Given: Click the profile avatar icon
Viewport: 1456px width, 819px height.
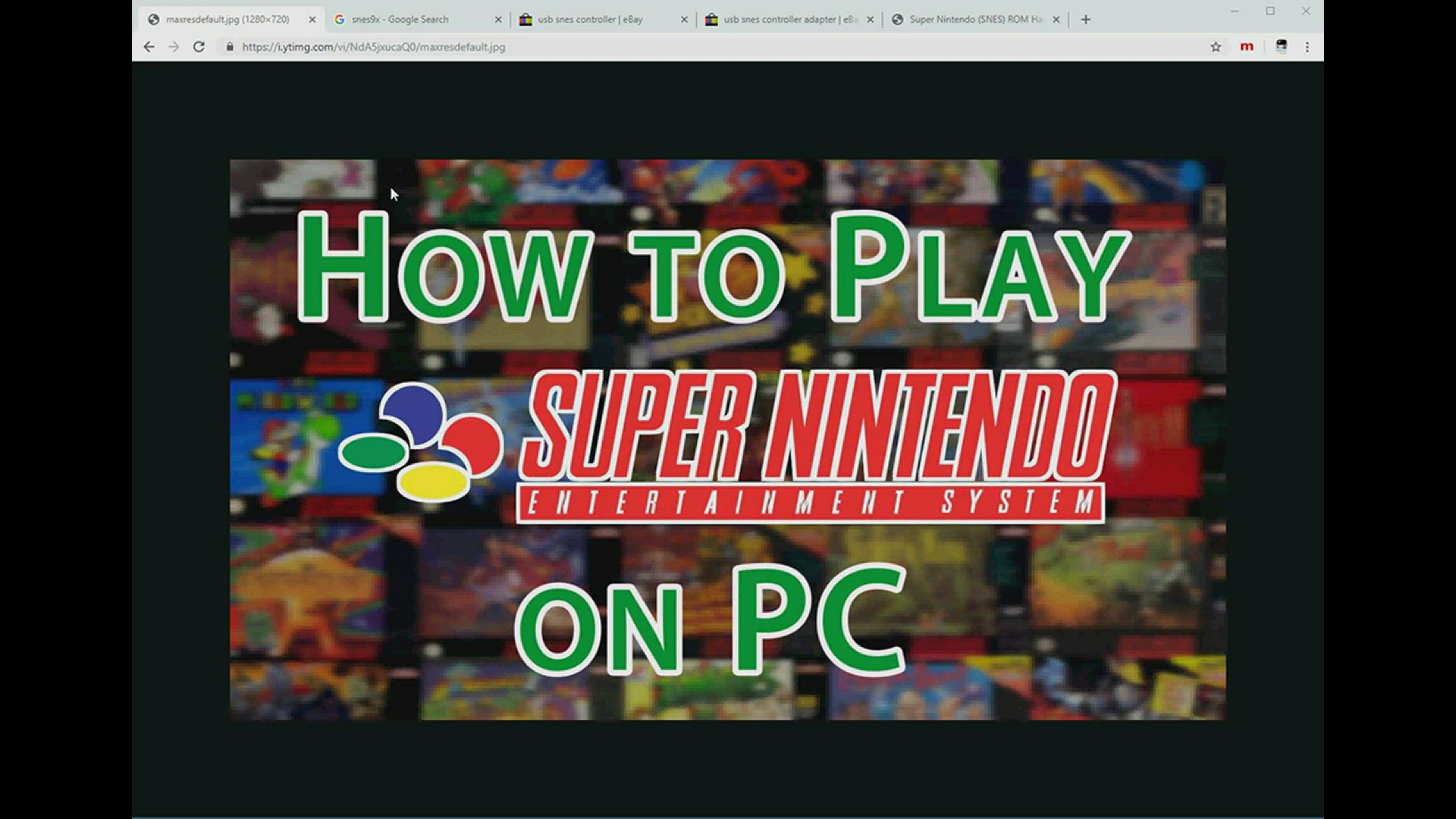Looking at the screenshot, I should [1281, 47].
